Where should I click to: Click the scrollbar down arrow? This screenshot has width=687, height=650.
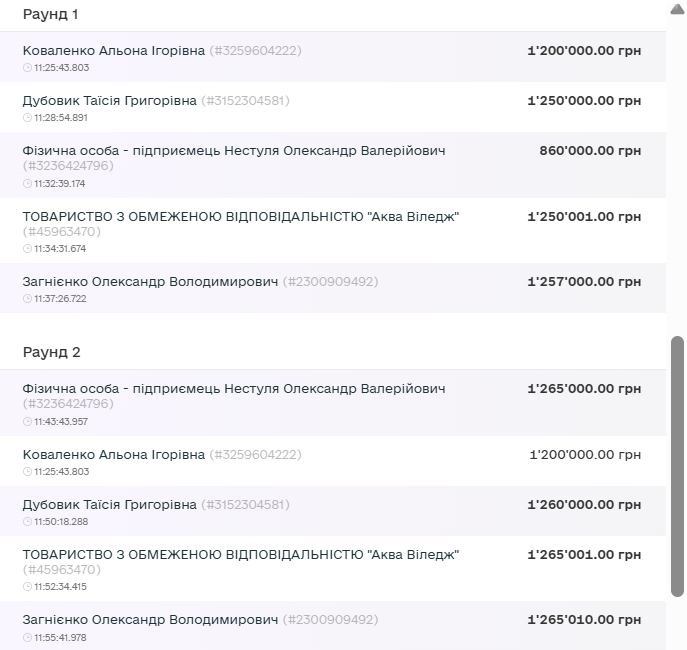[677, 641]
